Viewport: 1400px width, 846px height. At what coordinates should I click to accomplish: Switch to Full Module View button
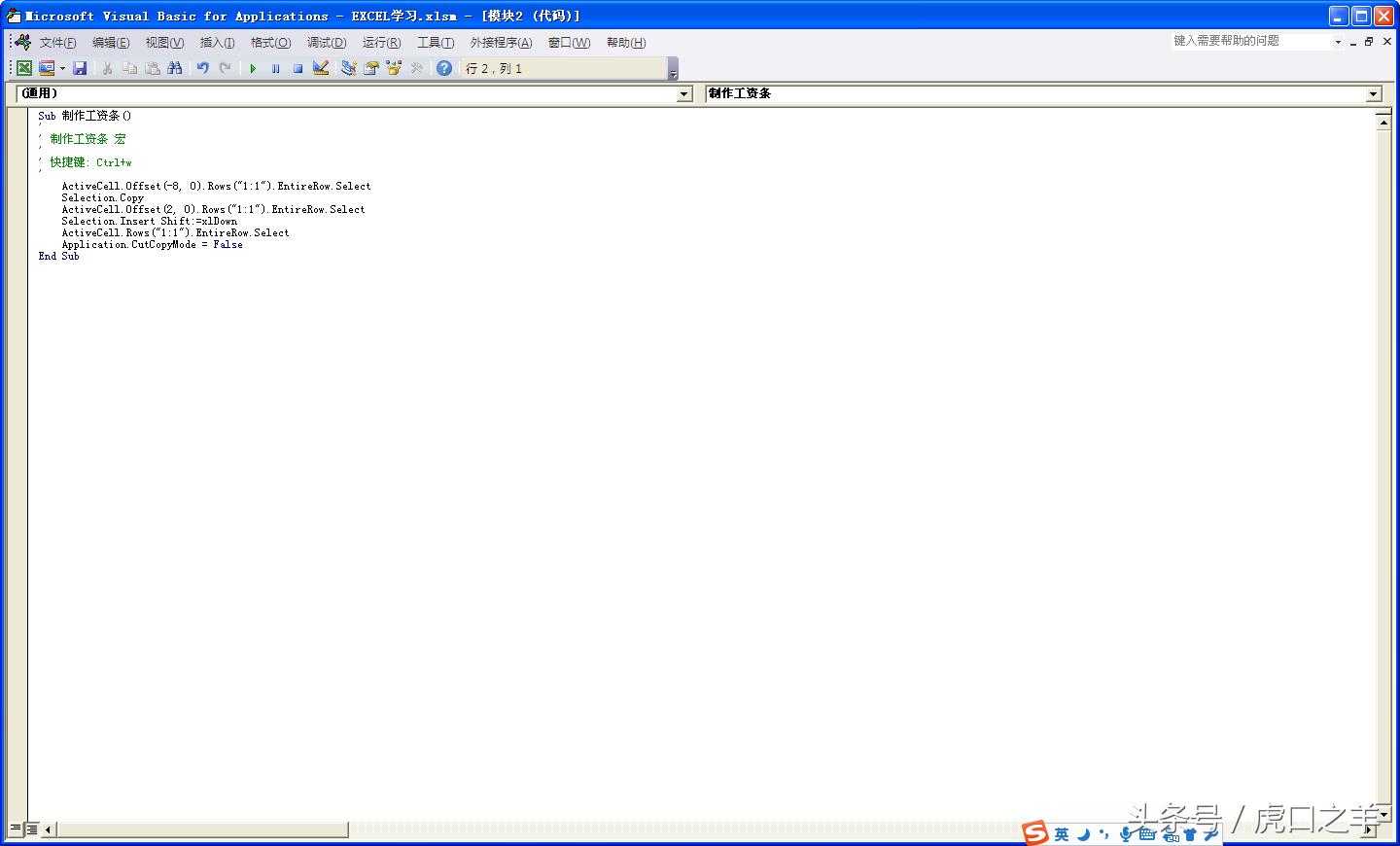(x=32, y=829)
